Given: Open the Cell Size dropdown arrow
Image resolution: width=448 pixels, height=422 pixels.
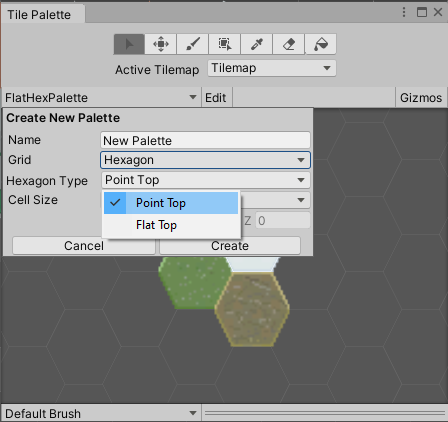Looking at the screenshot, I should click(301, 200).
